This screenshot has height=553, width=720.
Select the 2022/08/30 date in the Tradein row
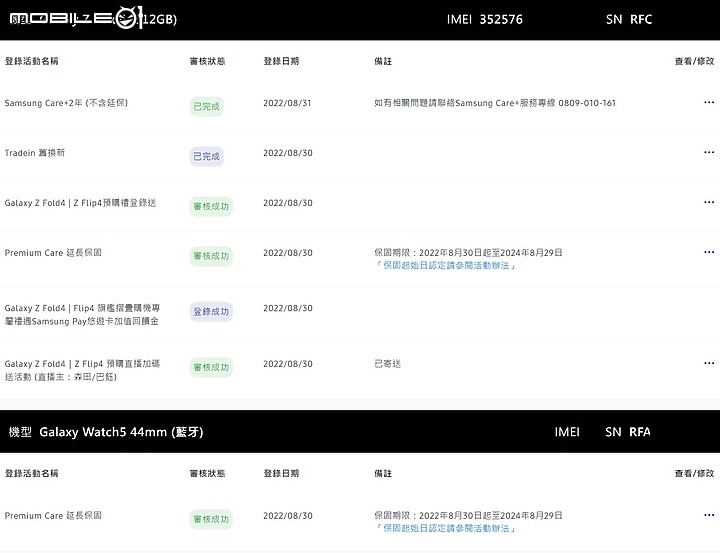click(x=288, y=153)
